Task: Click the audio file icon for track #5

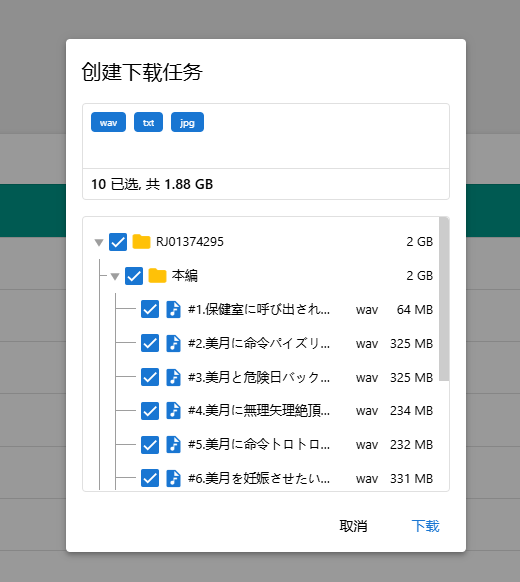Action: [173, 445]
